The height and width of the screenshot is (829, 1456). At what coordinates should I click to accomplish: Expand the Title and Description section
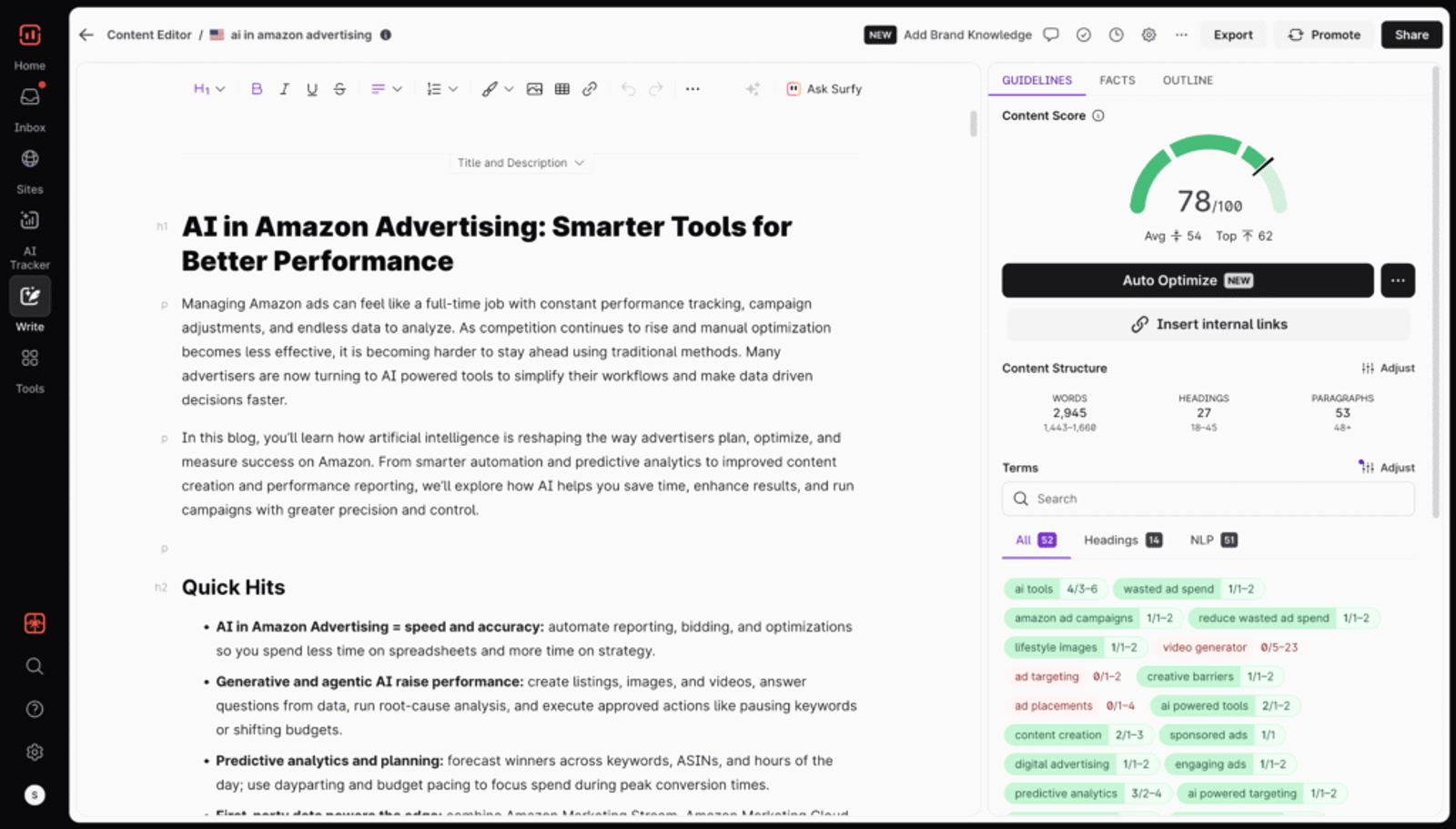(521, 163)
